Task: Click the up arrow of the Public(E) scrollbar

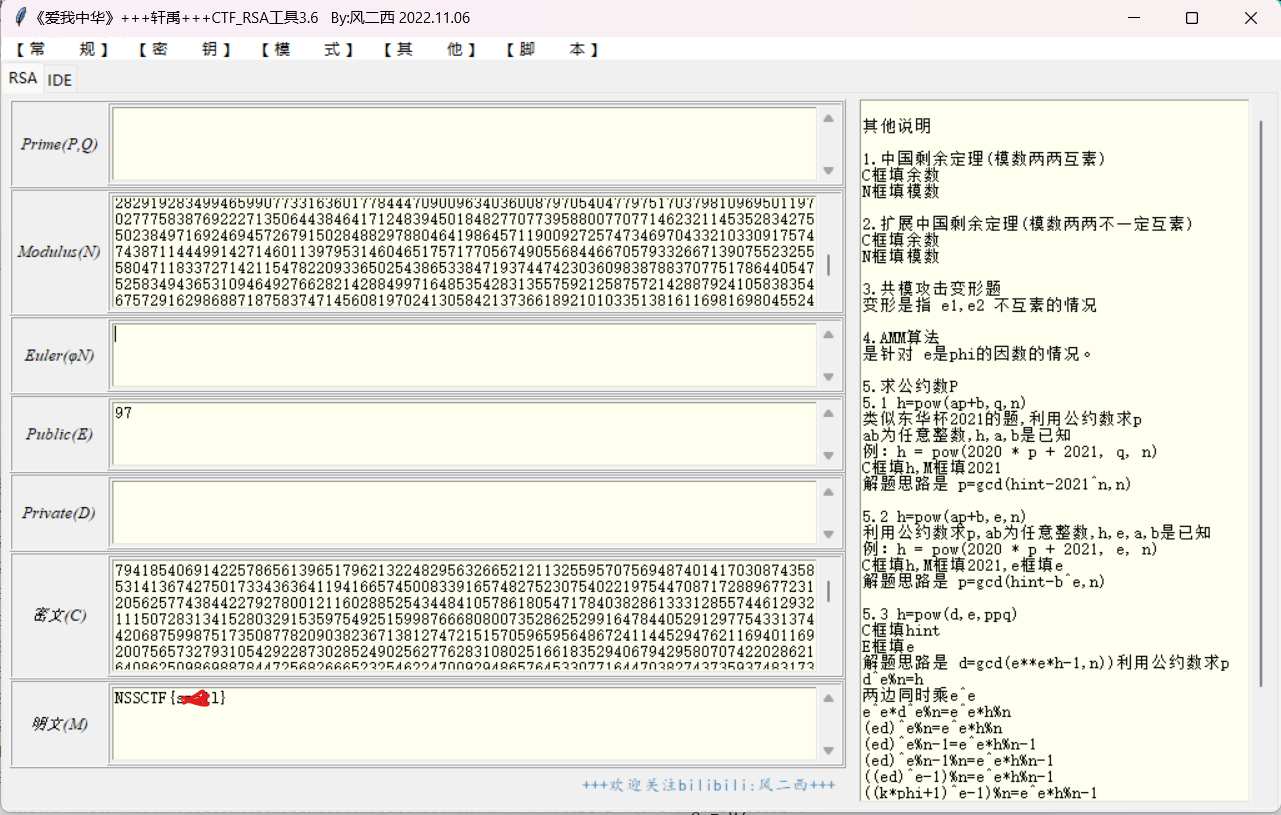Action: click(828, 413)
